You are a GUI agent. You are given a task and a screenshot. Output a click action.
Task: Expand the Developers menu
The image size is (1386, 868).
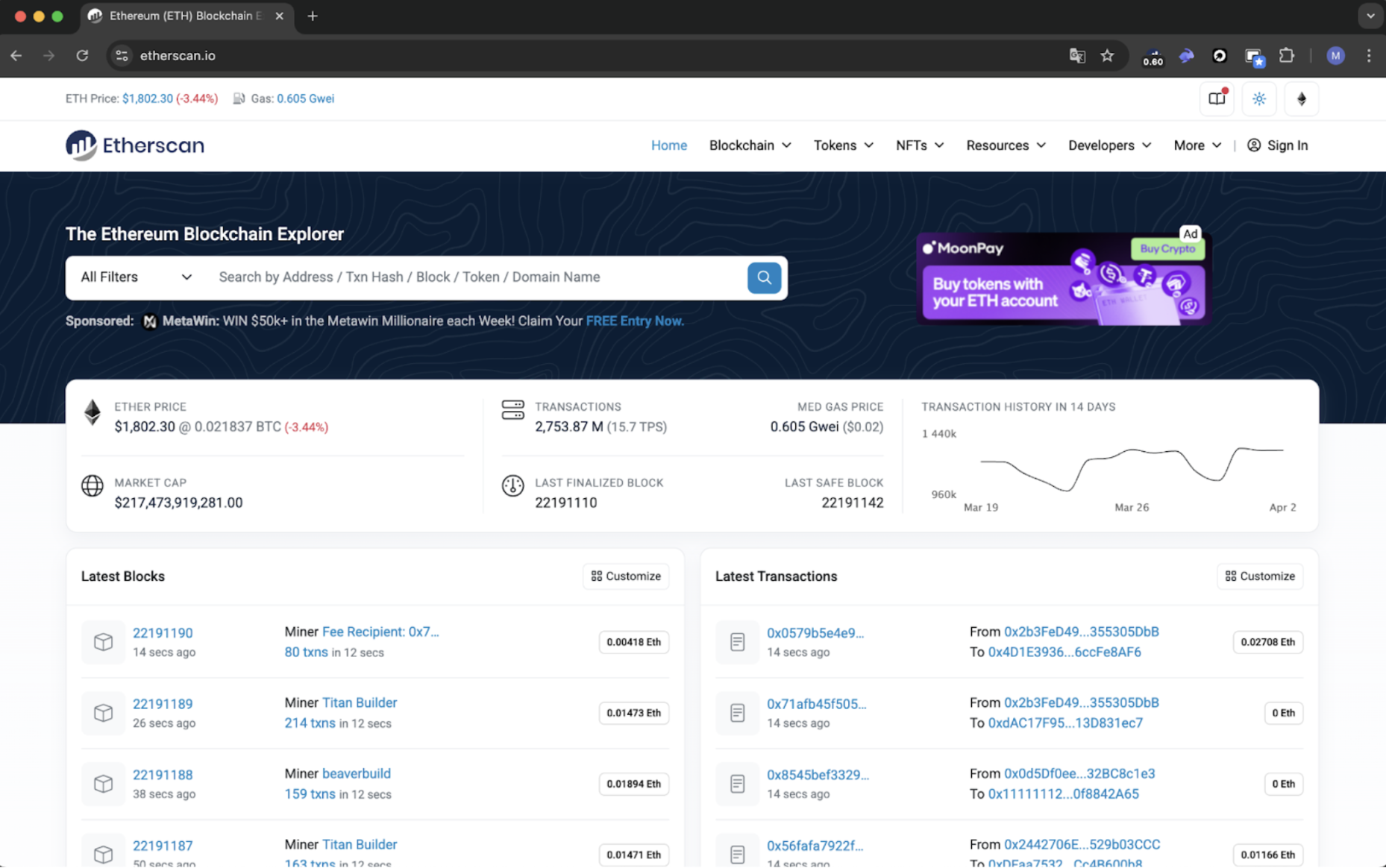[x=1109, y=145]
